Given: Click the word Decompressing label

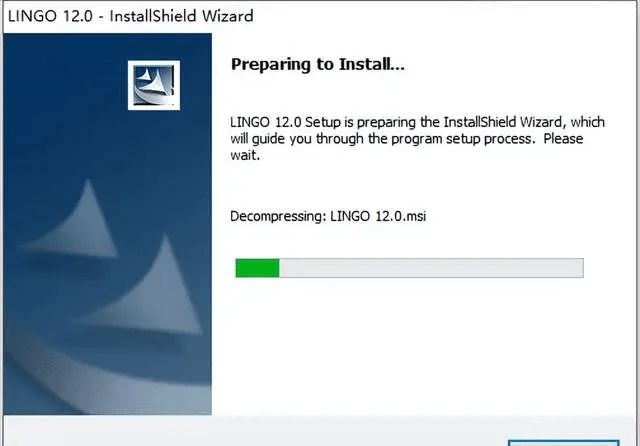Looking at the screenshot, I should click(x=278, y=216).
